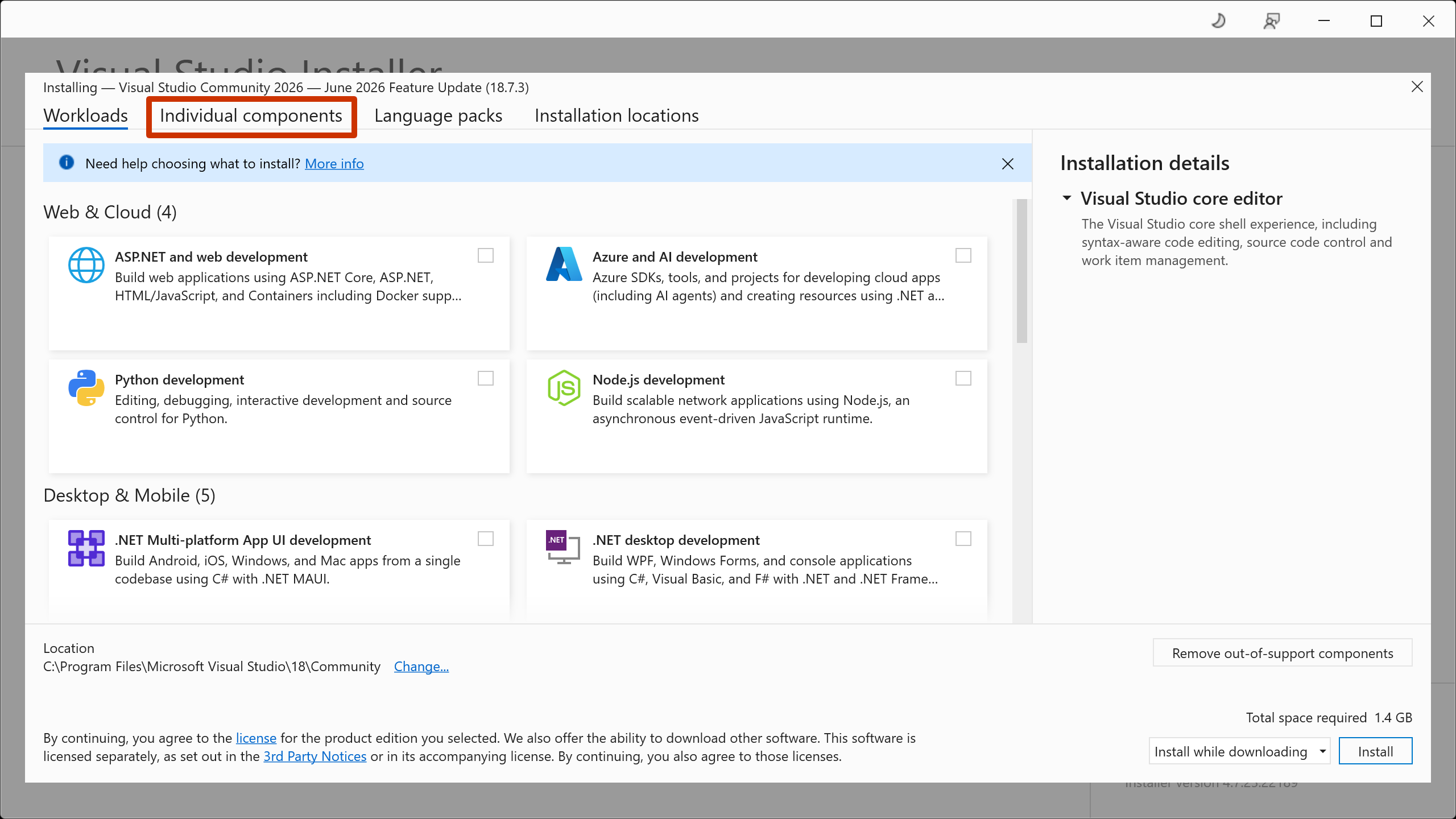Click the blue info icon in banner
Viewport: 1456px width, 819px height.
pyautogui.click(x=67, y=163)
